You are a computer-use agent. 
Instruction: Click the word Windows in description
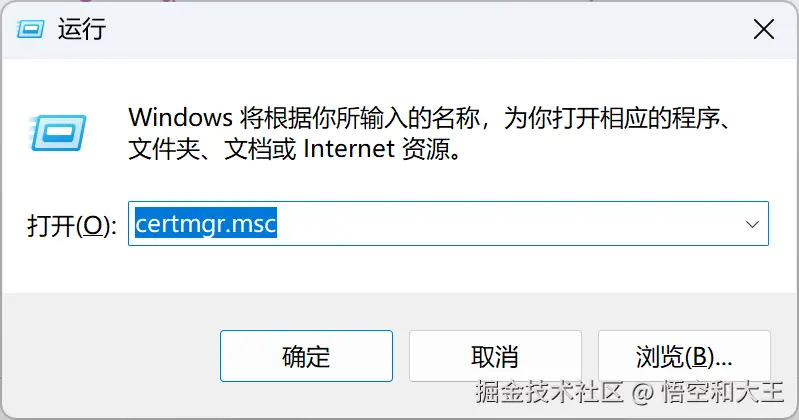[x=180, y=118]
